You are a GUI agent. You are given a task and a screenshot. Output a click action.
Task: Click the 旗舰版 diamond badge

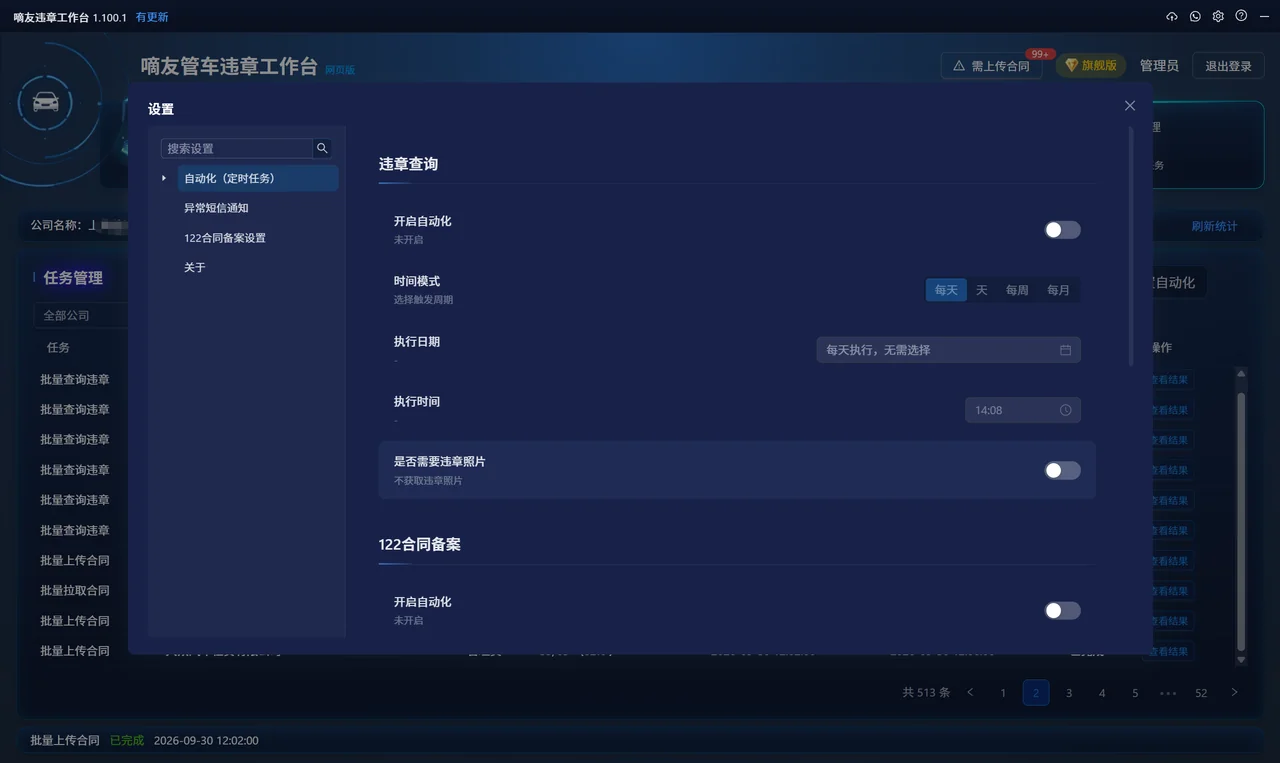click(x=1091, y=66)
